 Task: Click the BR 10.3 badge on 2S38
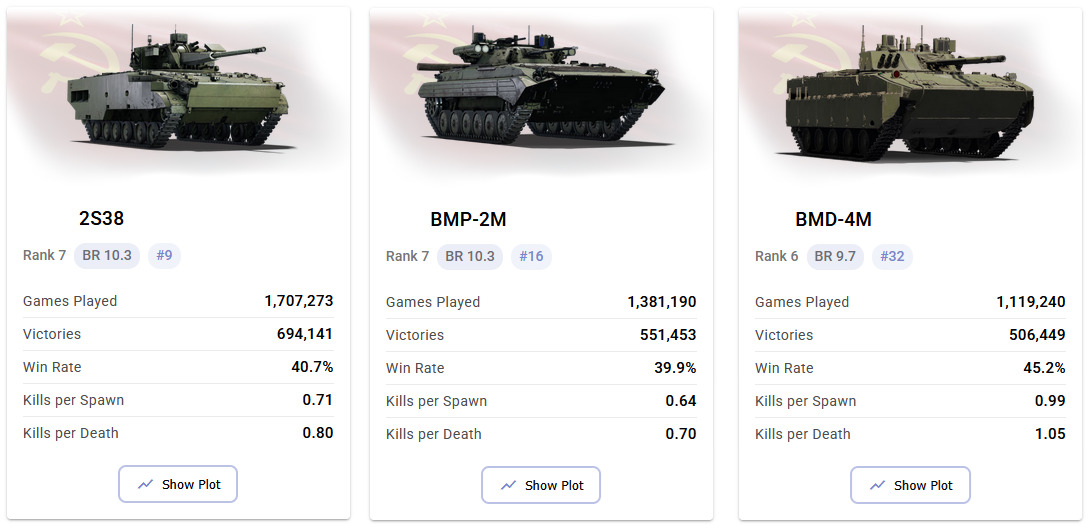107,256
